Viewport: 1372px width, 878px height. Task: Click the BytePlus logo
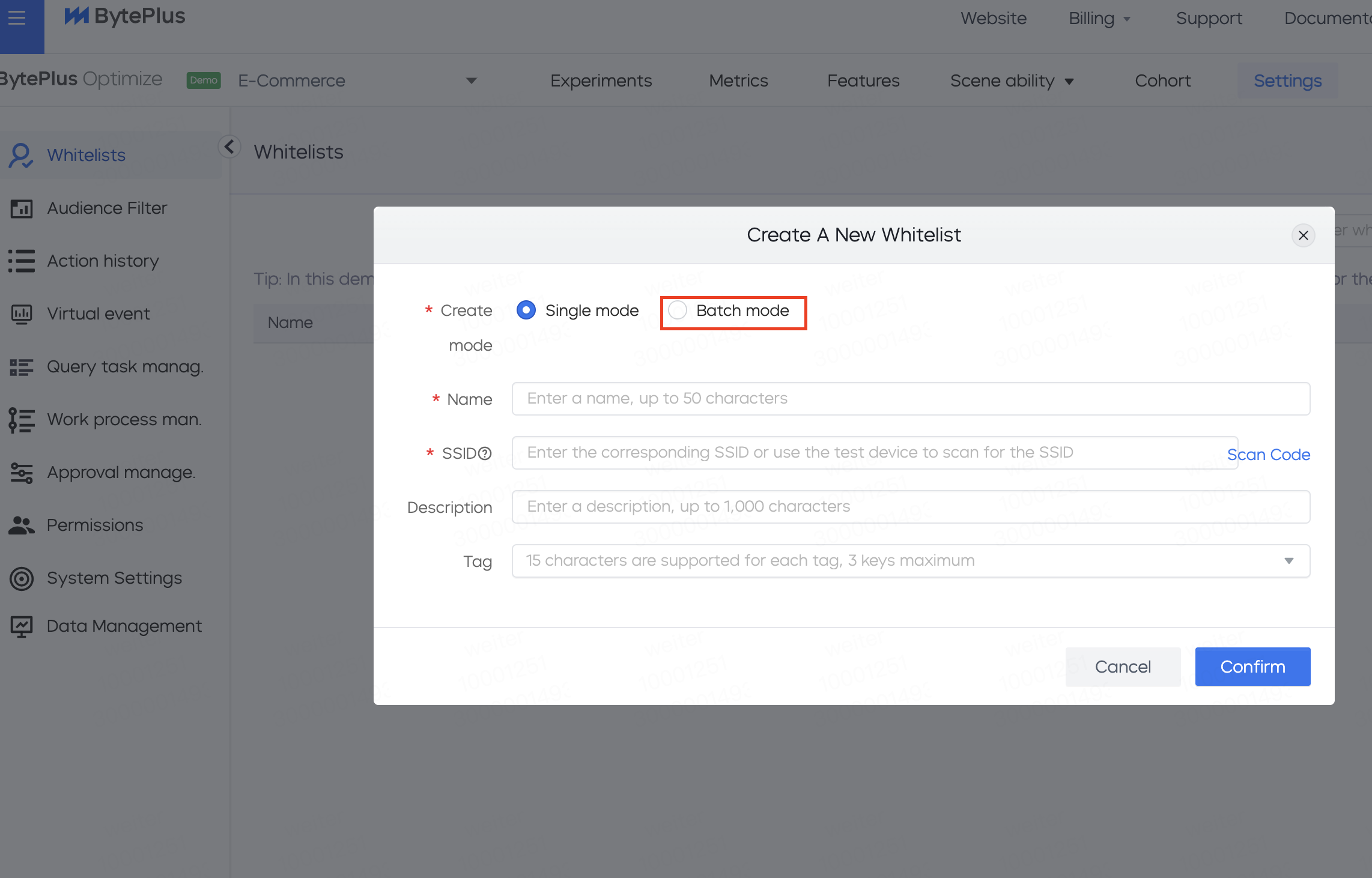pyautogui.click(x=125, y=16)
